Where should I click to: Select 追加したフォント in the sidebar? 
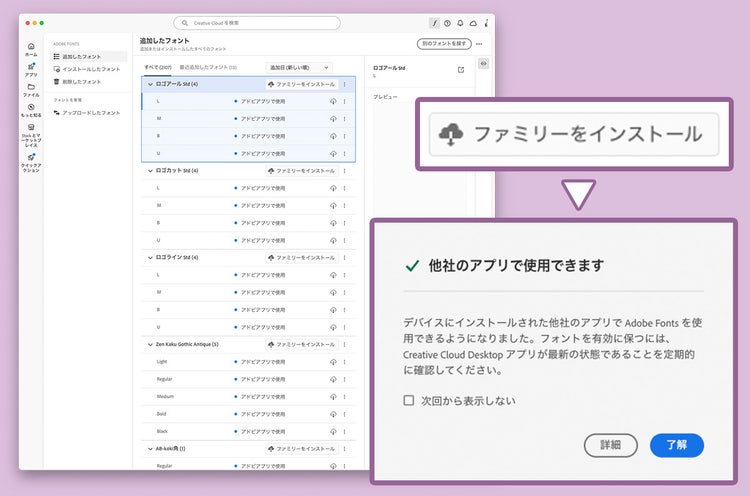pos(88,56)
